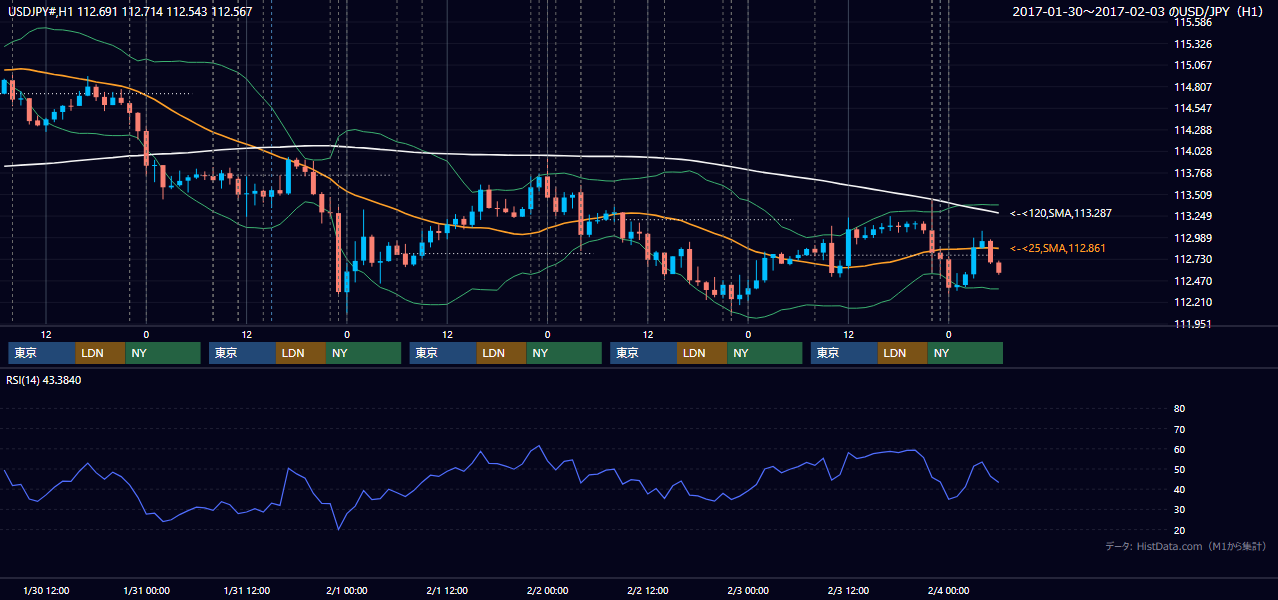
Task: Click the 2/3 00:00 time axis label
Action: coord(748,590)
